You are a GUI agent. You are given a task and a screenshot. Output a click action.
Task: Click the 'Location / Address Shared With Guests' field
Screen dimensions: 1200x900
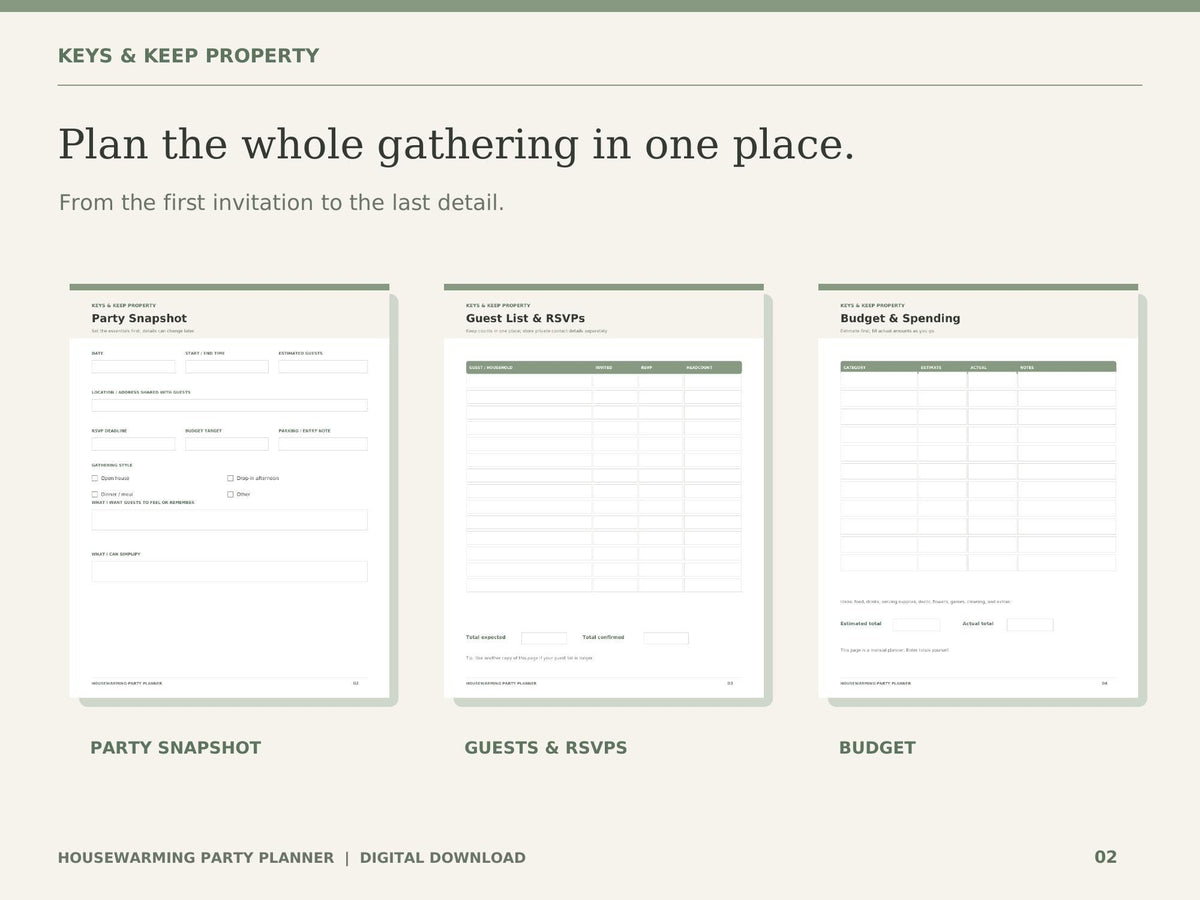(229, 405)
